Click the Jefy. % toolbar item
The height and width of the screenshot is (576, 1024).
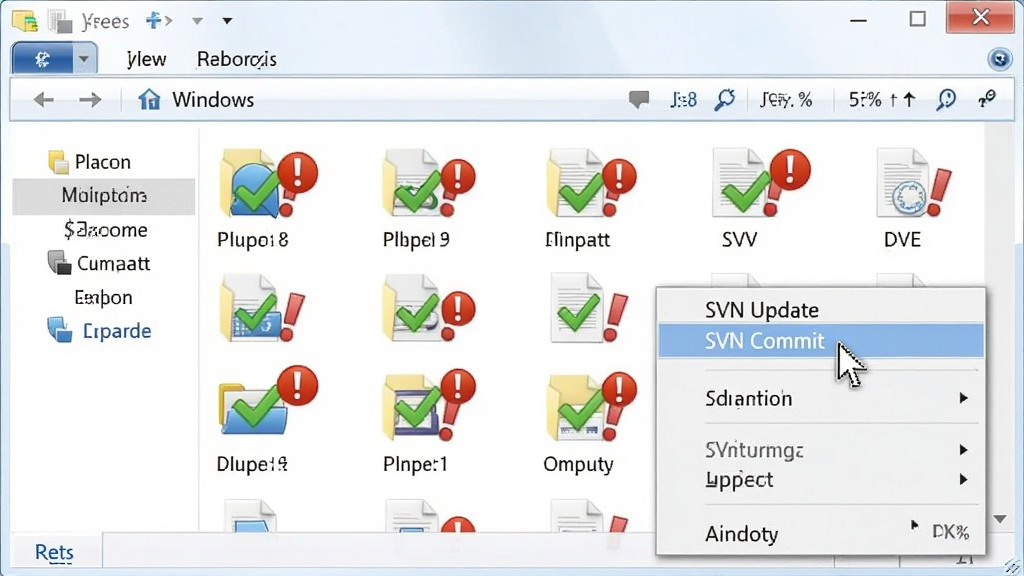pos(786,100)
